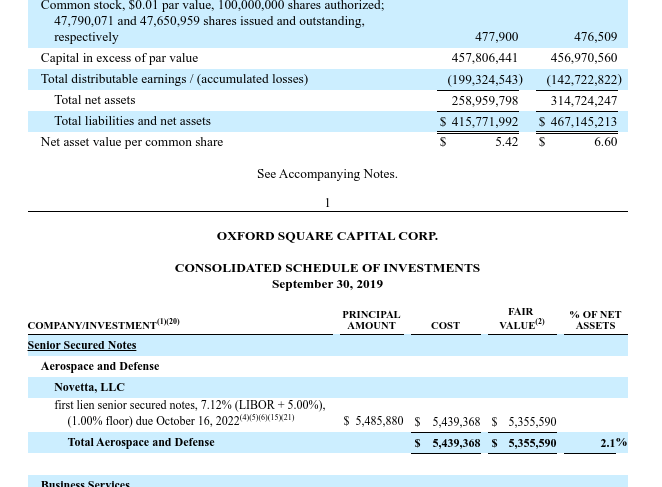Click the 'COST' column header
Screen dimensions: 662x487
(x=445, y=326)
